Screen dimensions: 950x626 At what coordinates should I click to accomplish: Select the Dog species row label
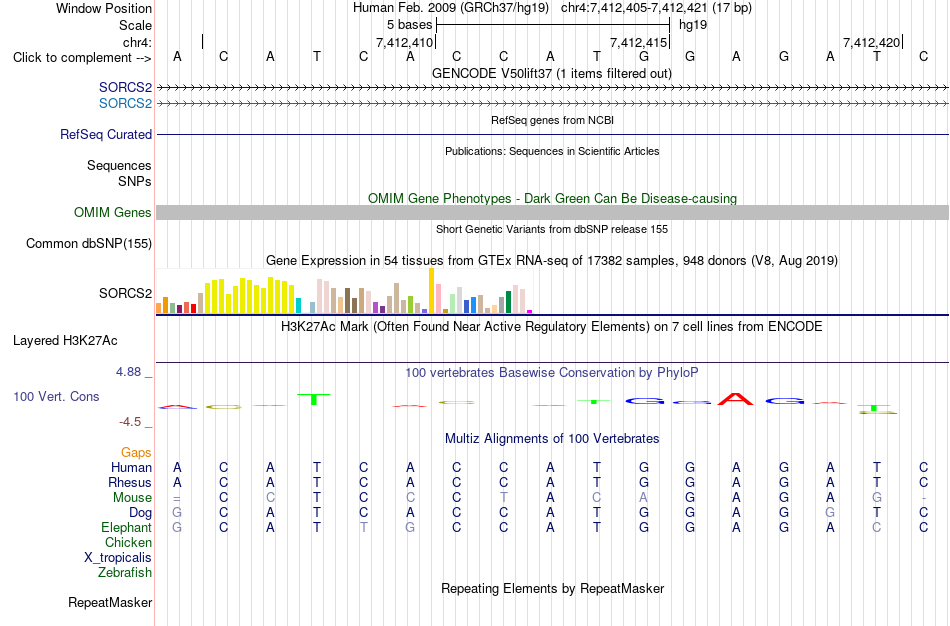[x=141, y=513]
